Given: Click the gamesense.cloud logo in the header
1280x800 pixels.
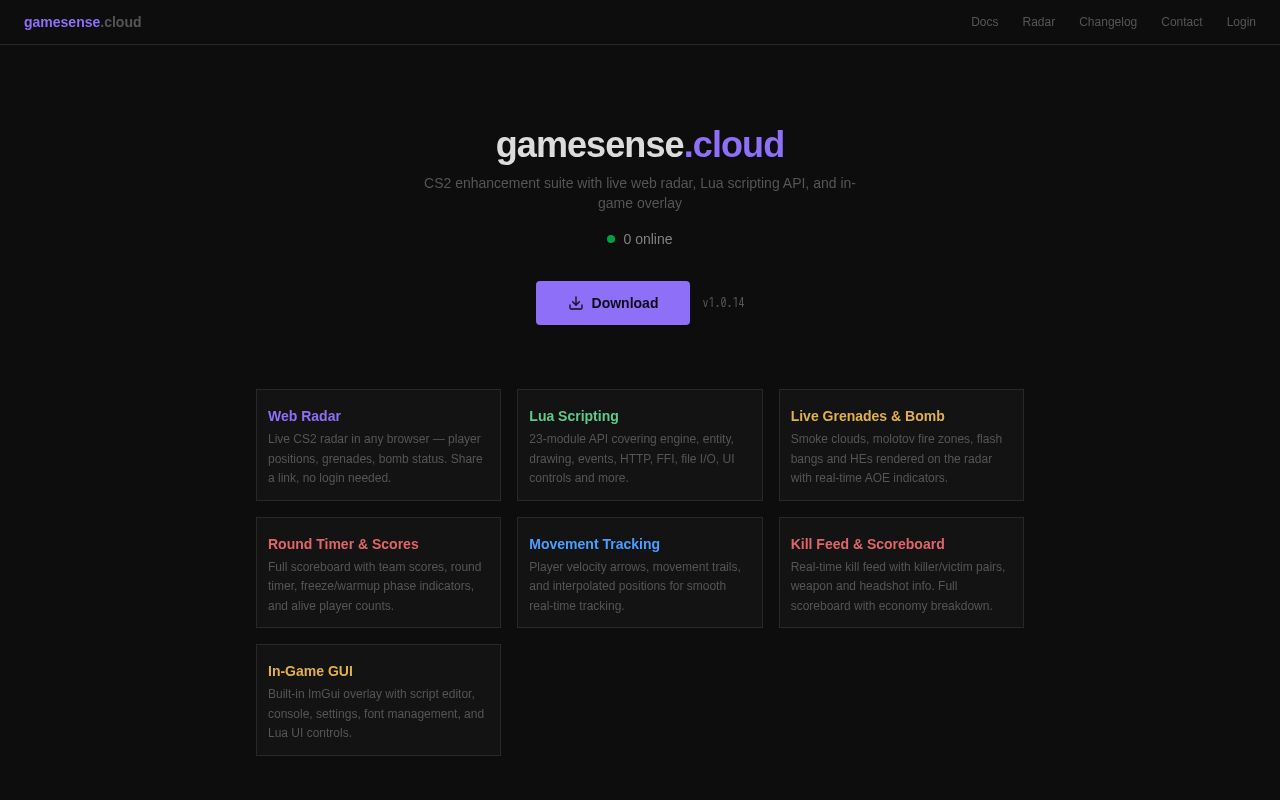Looking at the screenshot, I should tap(83, 22).
